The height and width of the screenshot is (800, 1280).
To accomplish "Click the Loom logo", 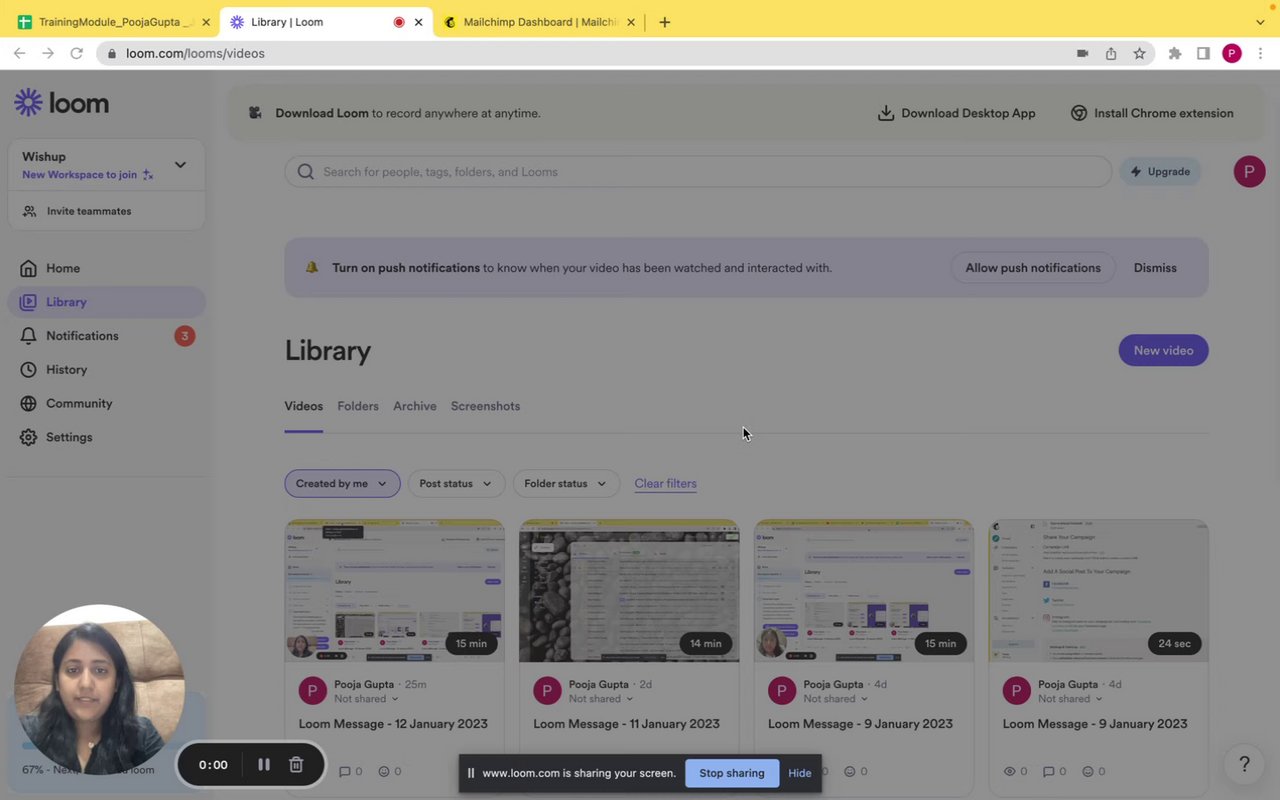I will click(61, 103).
